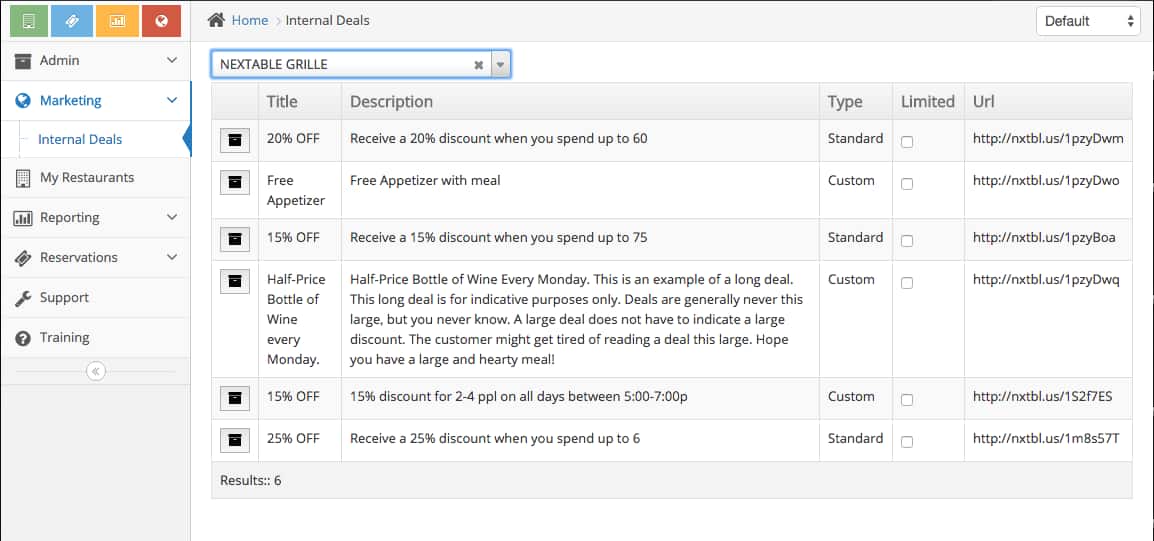Open the Default dropdown at top-right
Screen dimensions: 1154x541
tap(1087, 21)
